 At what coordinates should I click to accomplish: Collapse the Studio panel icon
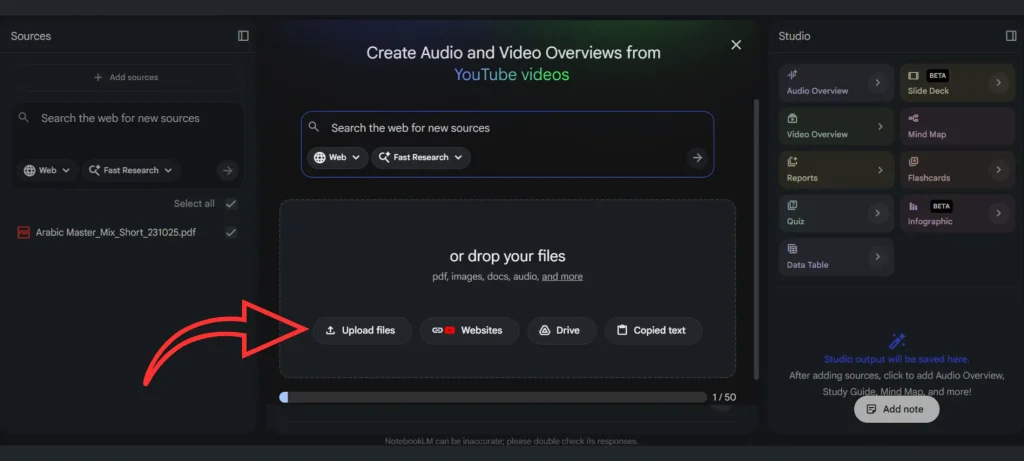pyautogui.click(x=1011, y=36)
